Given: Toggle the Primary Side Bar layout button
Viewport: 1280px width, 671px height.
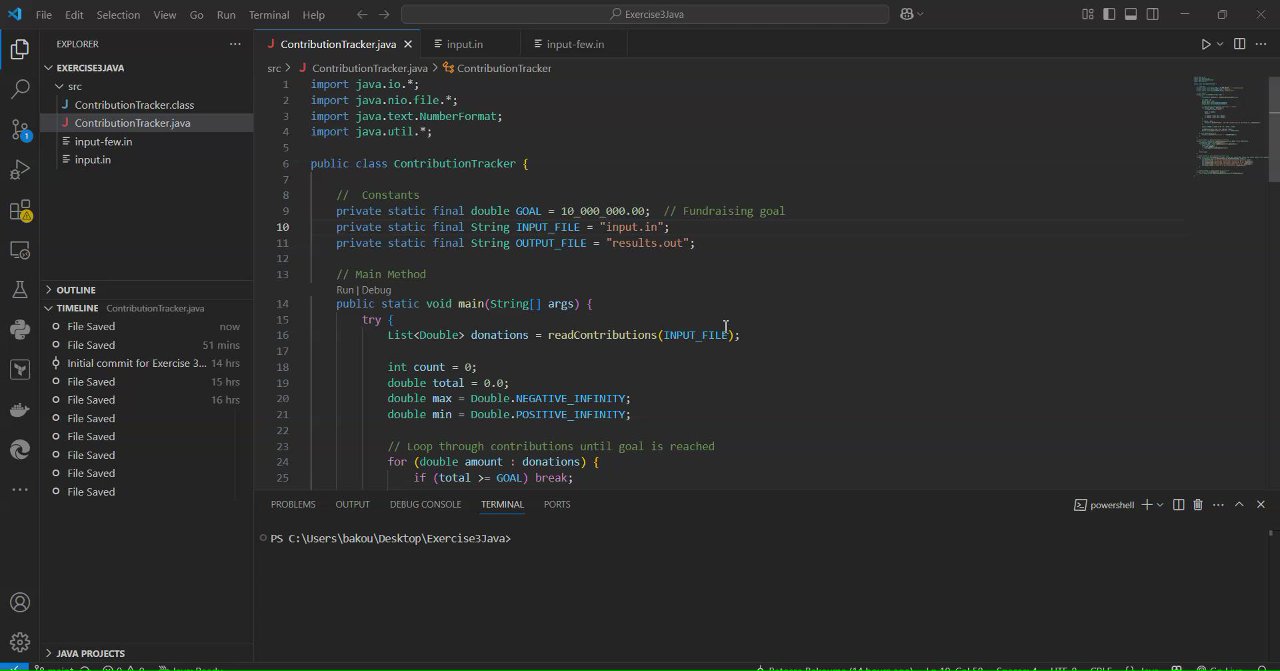Looking at the screenshot, I should point(1109,15).
